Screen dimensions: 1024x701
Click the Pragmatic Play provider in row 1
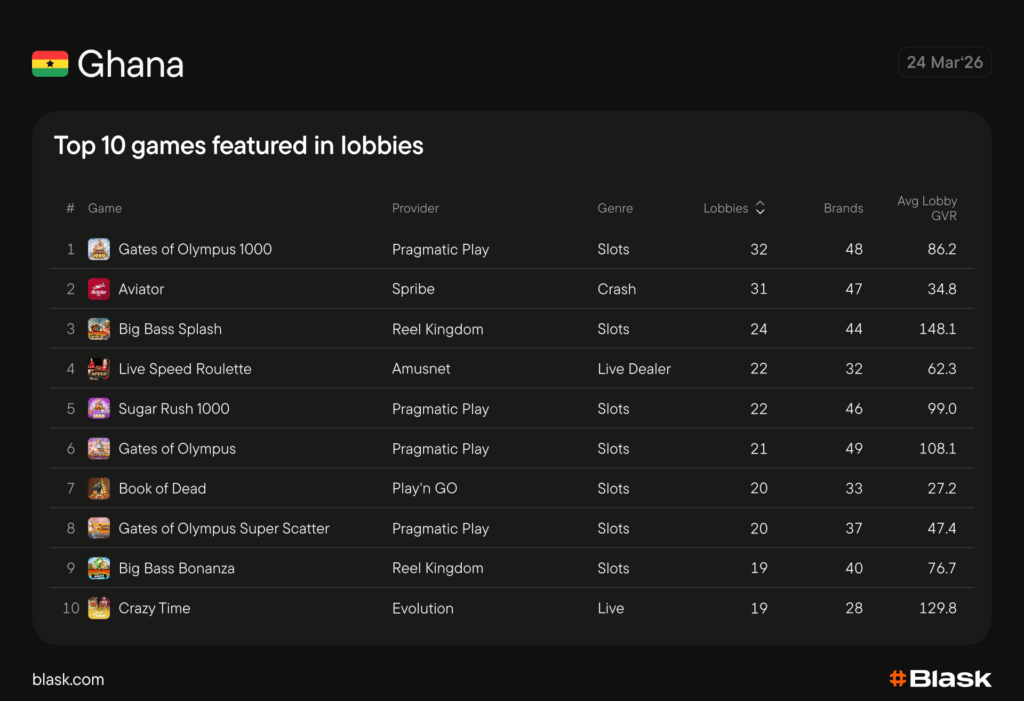[x=440, y=249]
